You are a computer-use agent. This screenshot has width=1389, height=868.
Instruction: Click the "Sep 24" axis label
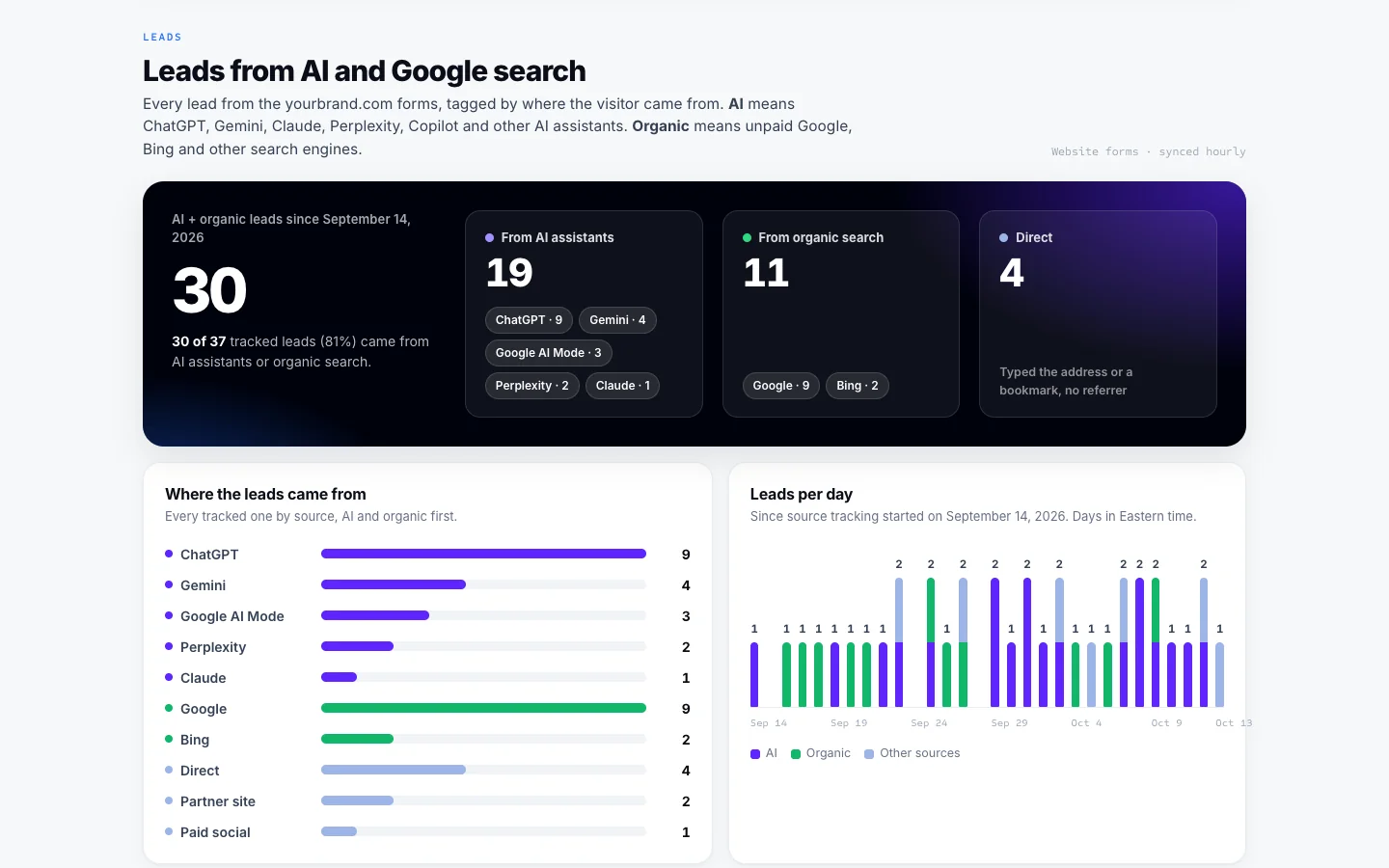pos(929,722)
